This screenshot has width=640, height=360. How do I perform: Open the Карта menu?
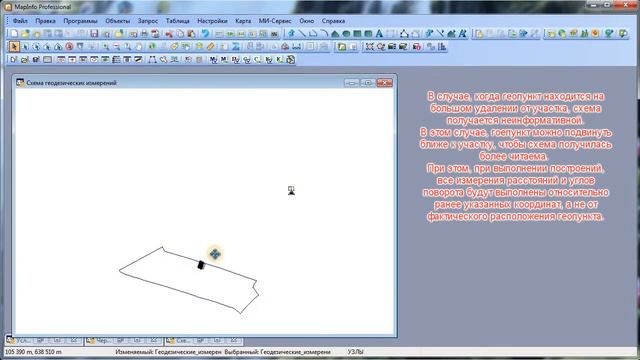243,21
